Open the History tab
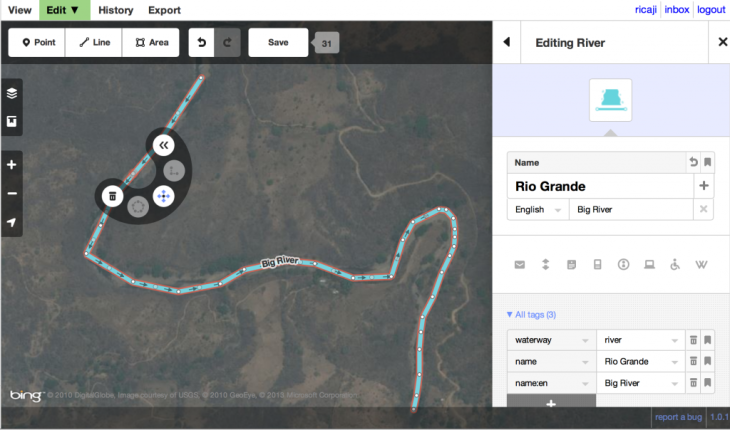This screenshot has width=730, height=430. click(x=115, y=10)
